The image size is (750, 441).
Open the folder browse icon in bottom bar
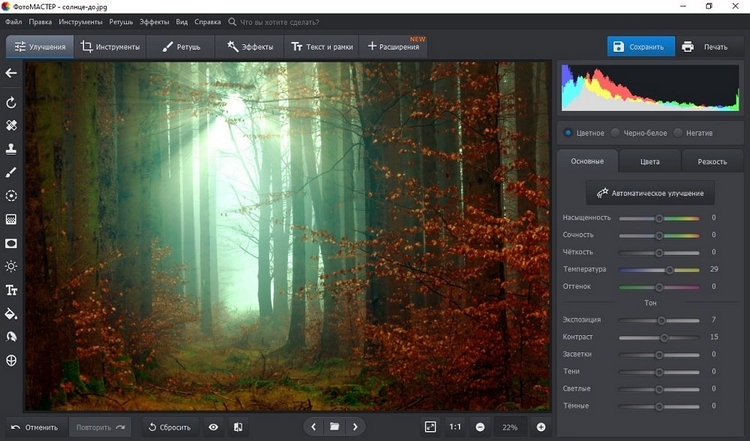pyautogui.click(x=334, y=427)
